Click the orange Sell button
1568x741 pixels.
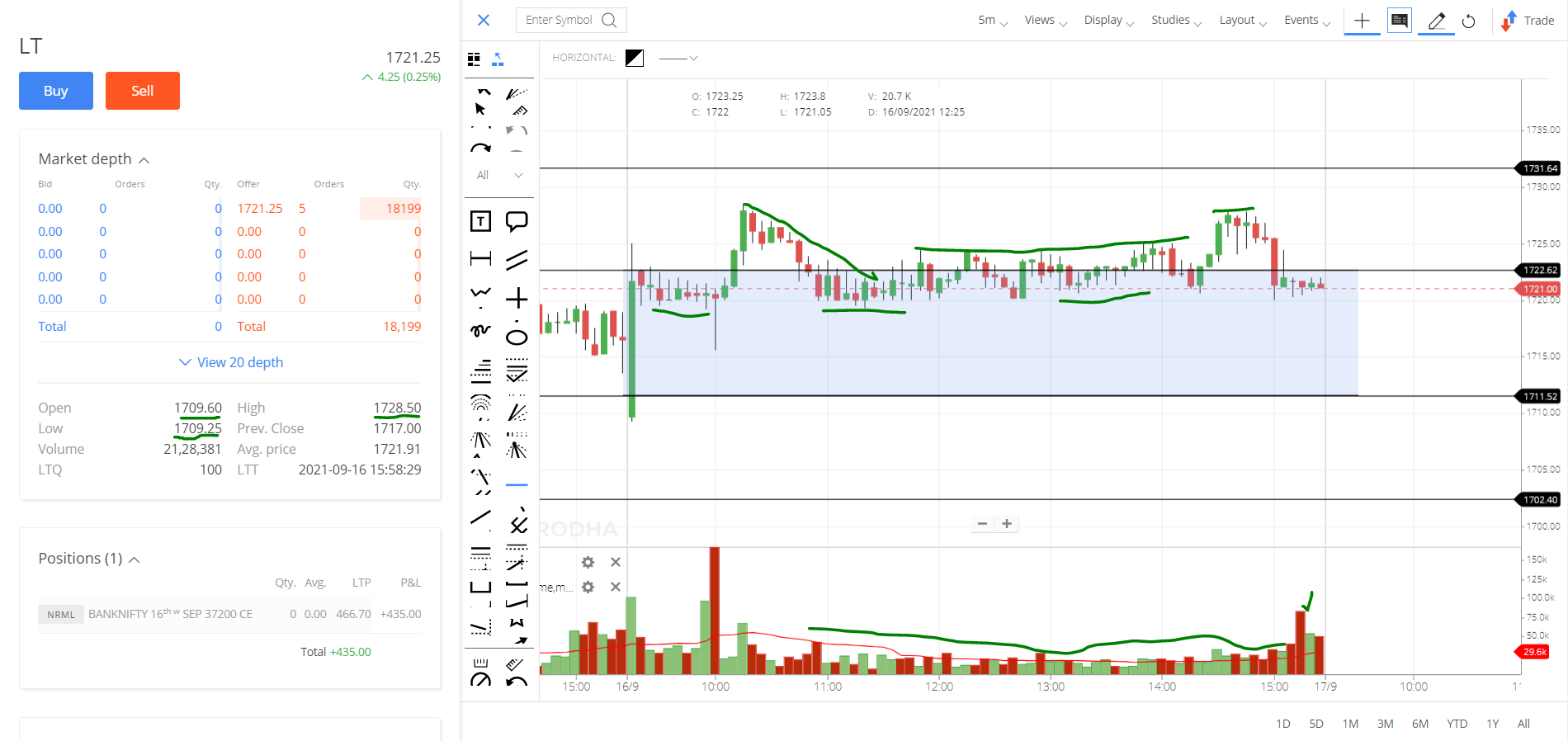click(143, 91)
